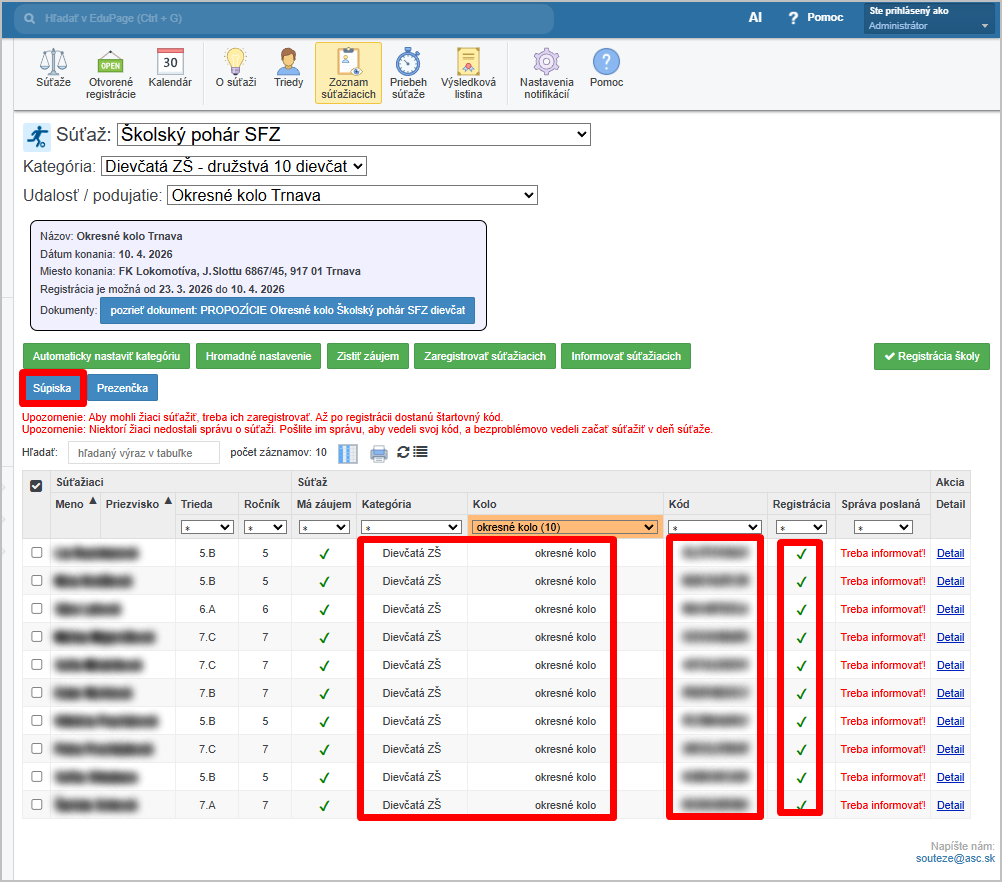This screenshot has width=1002, height=882.
Task: Switch to the Prezenčka tab
Action: tap(122, 387)
